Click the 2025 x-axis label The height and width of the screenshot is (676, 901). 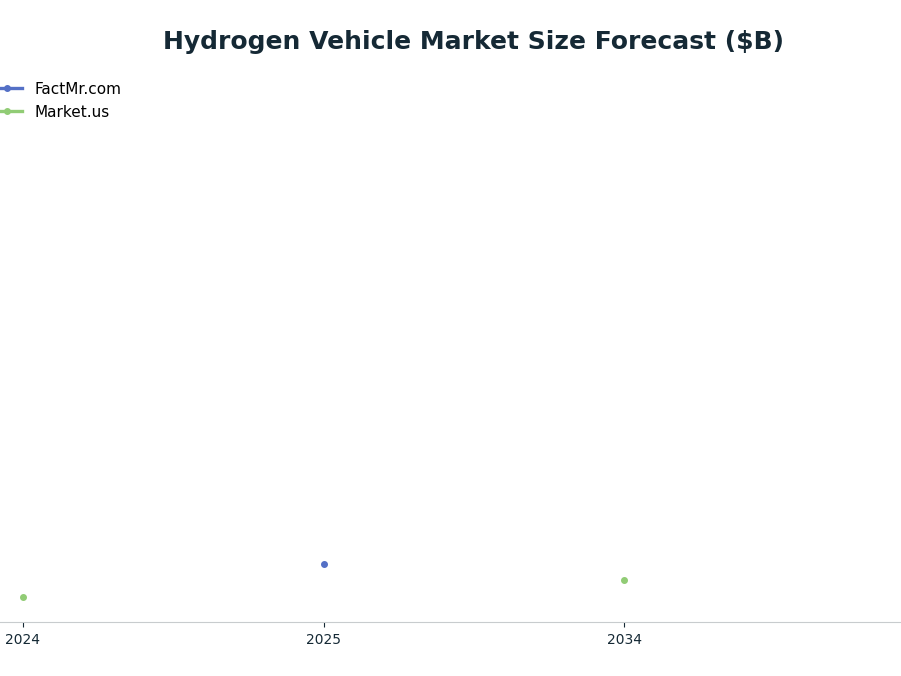point(324,639)
